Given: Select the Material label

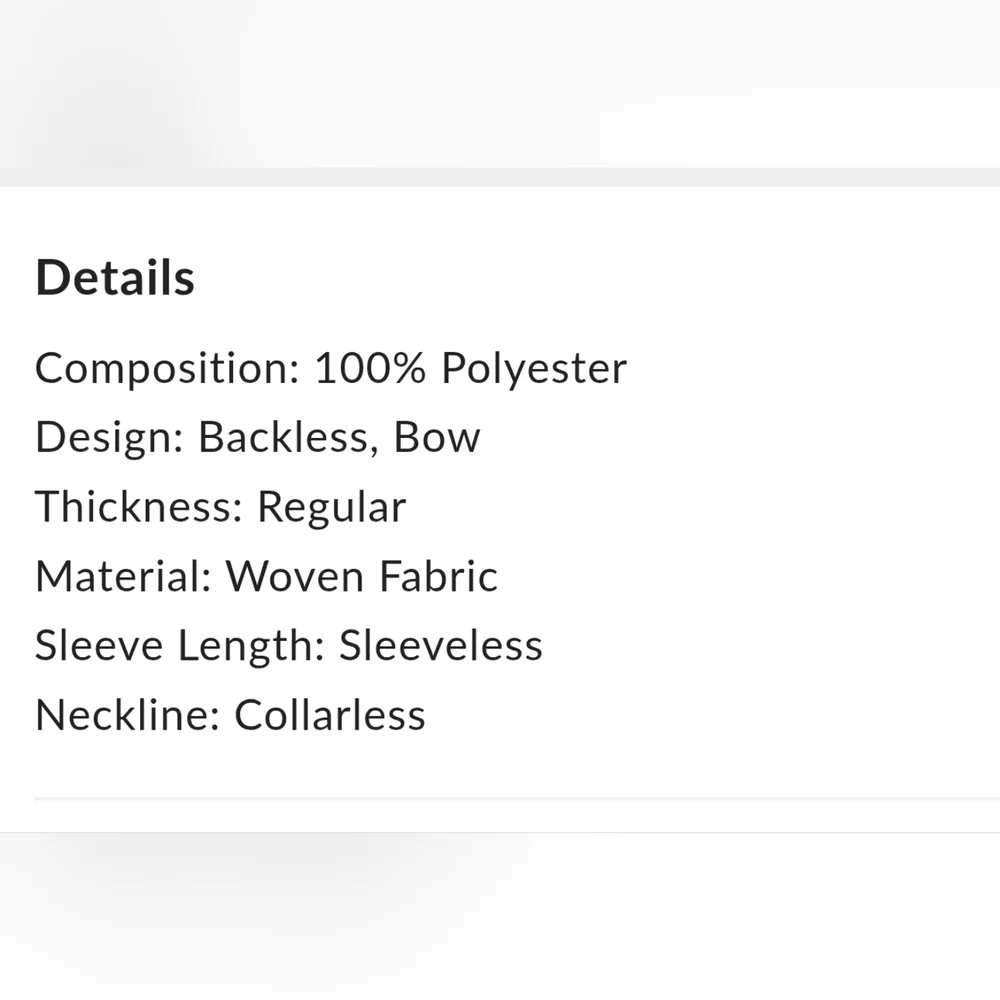Looking at the screenshot, I should (123, 577).
